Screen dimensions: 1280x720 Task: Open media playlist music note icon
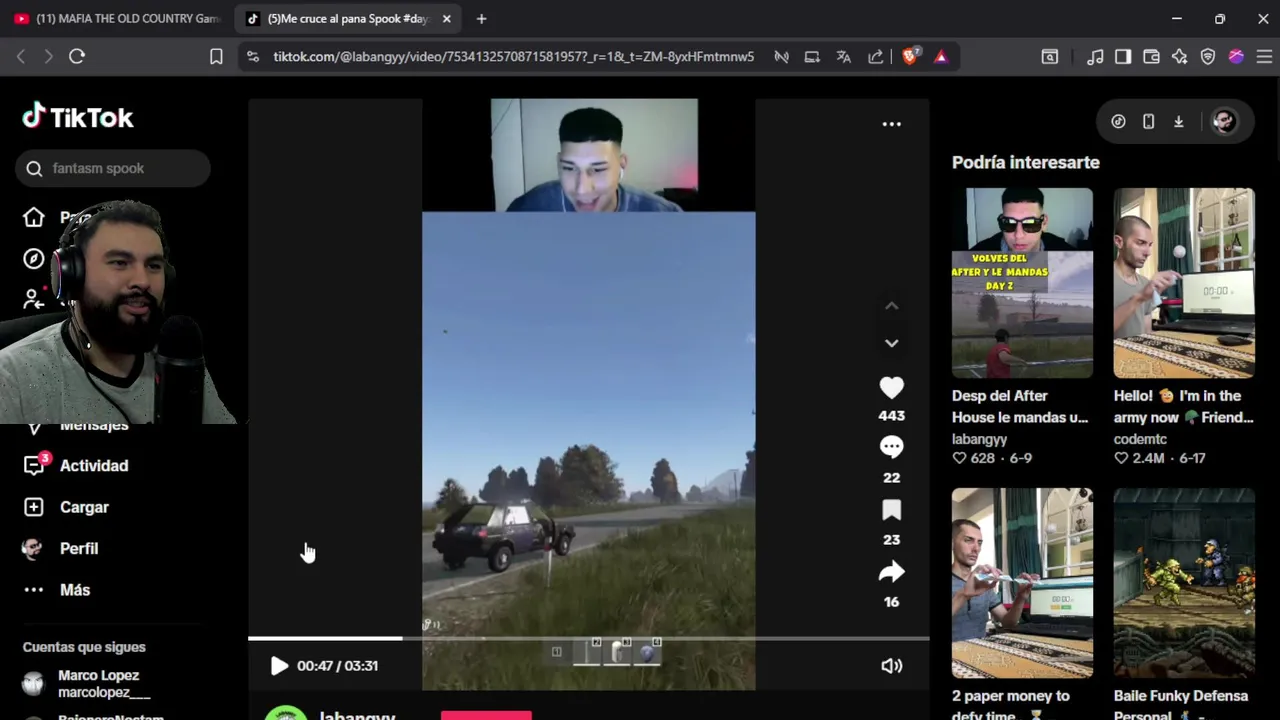(x=1095, y=57)
